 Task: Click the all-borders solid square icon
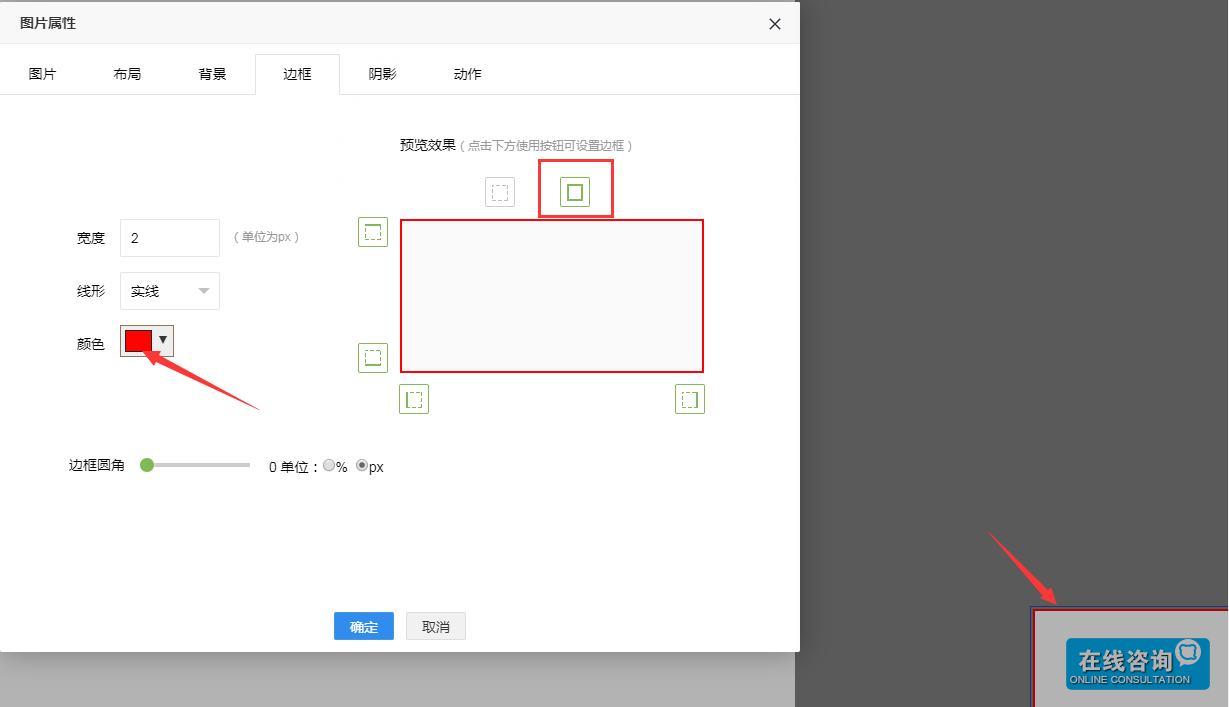click(575, 192)
